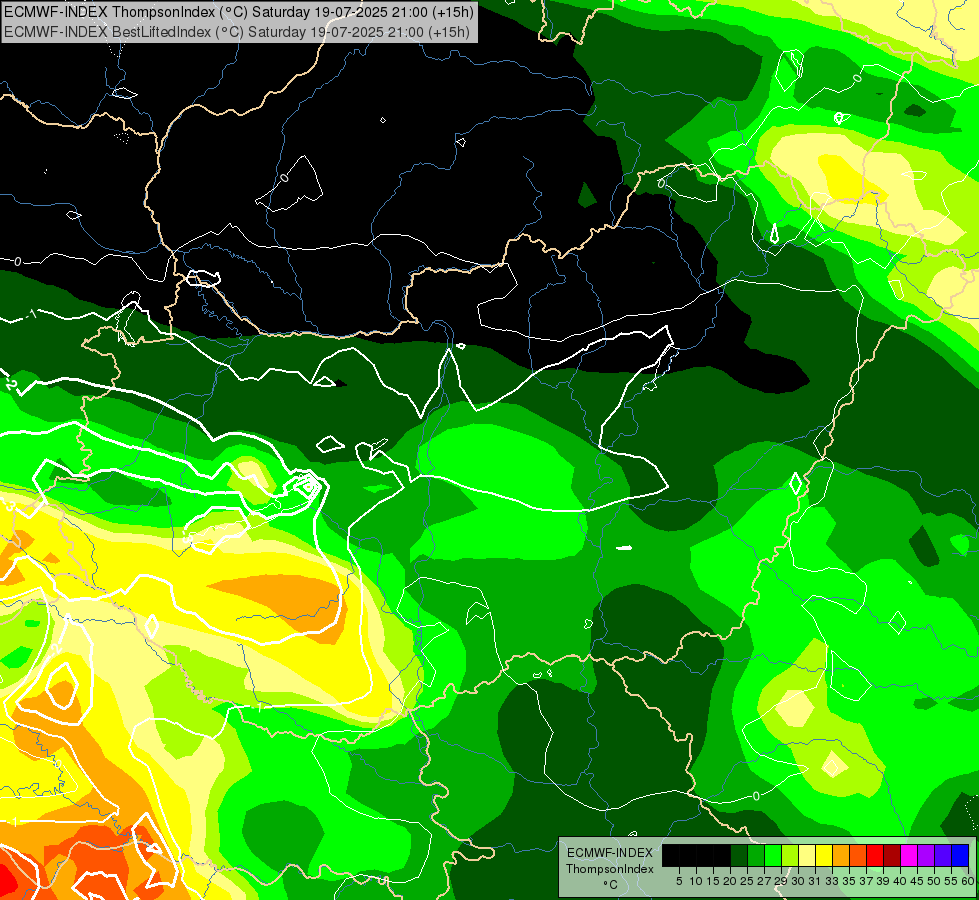Click legend scale value "20"

click(x=730, y=881)
